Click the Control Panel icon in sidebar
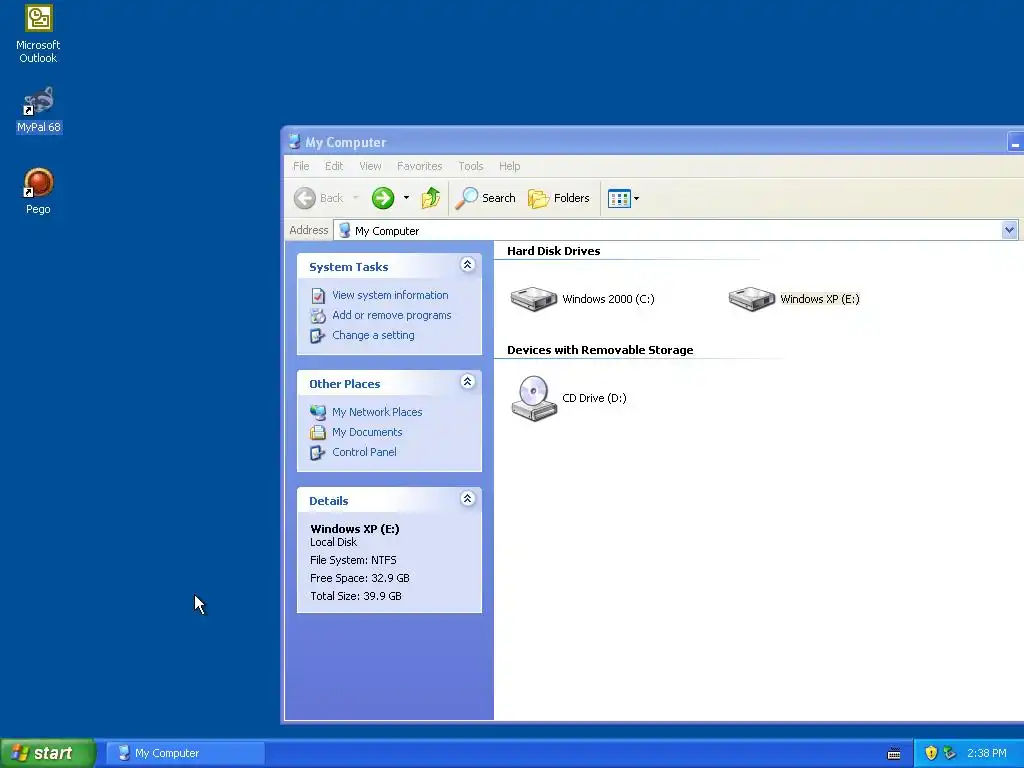The image size is (1024, 768). tap(317, 453)
